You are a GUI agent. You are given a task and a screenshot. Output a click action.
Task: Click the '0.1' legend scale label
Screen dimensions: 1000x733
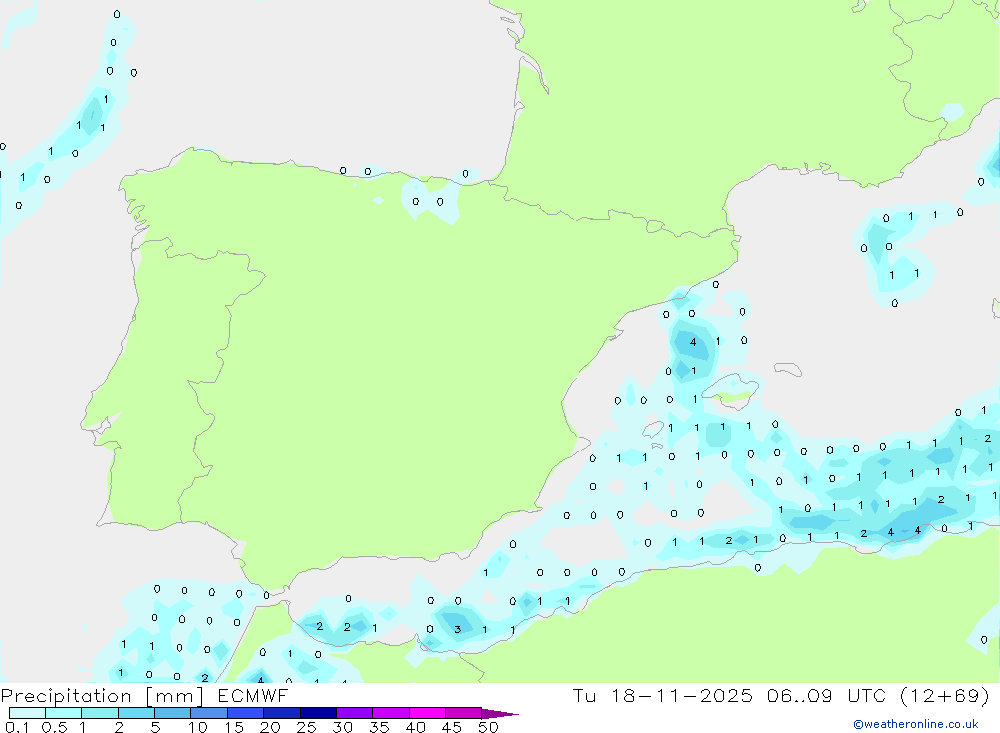(x=17, y=727)
